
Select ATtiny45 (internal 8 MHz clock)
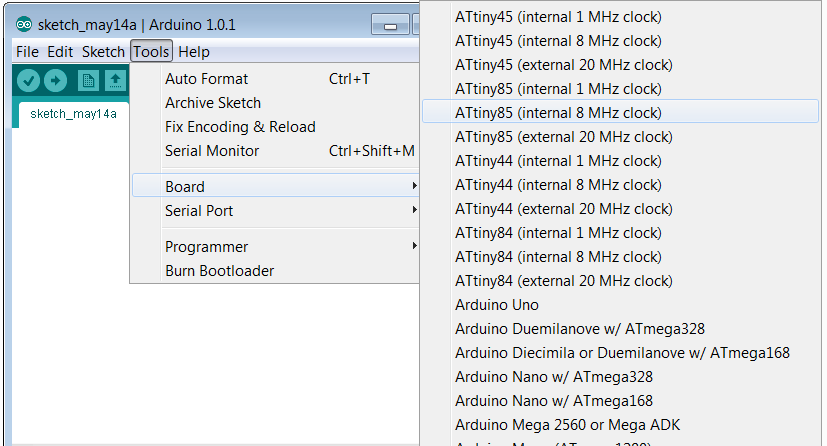point(620,41)
